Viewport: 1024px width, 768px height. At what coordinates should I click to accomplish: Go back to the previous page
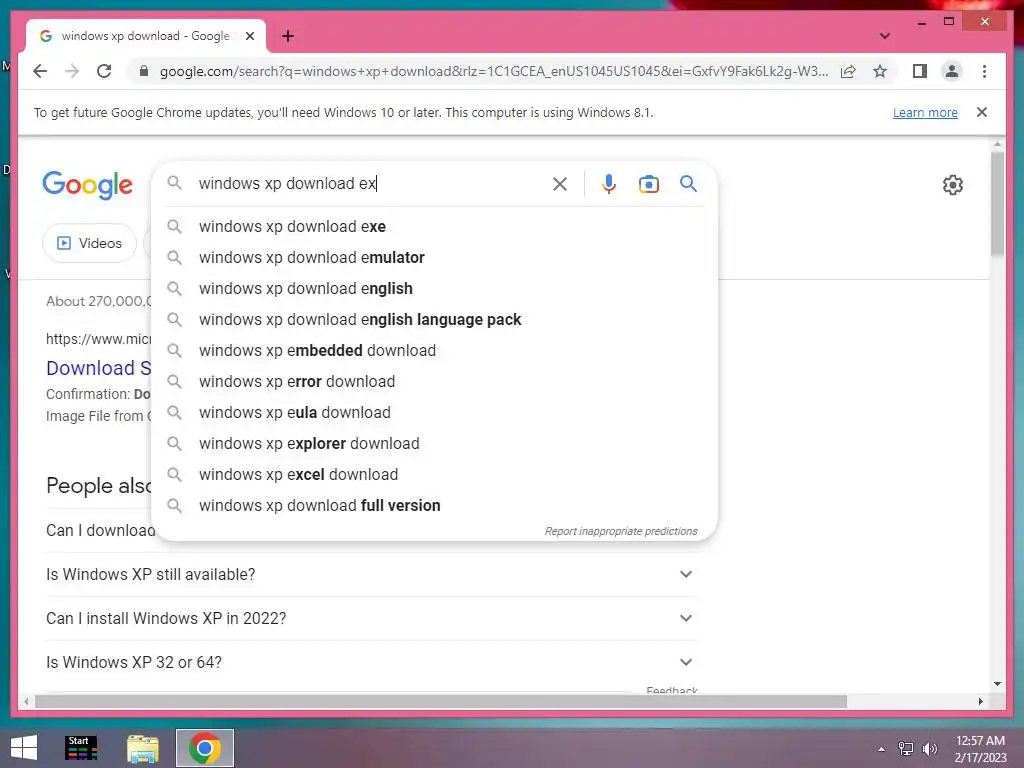click(x=40, y=71)
